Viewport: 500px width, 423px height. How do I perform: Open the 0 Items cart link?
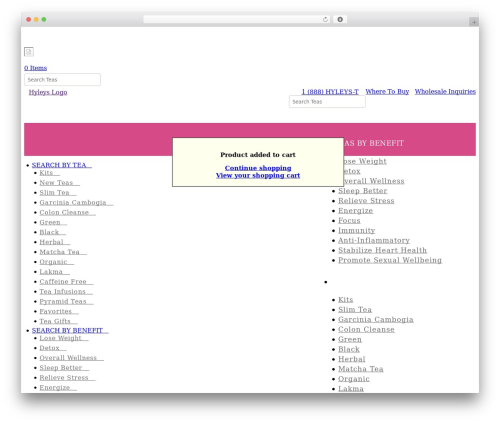pyautogui.click(x=36, y=68)
